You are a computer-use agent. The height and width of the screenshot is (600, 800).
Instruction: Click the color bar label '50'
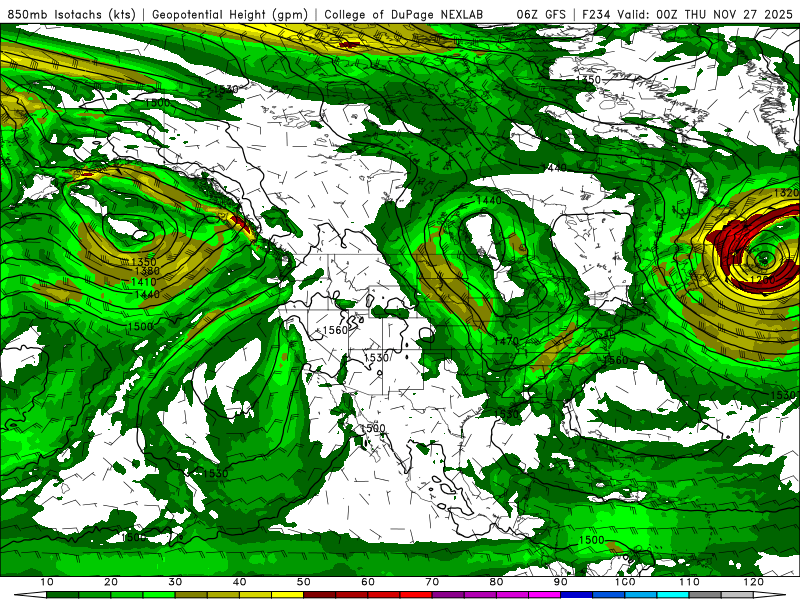point(304,582)
